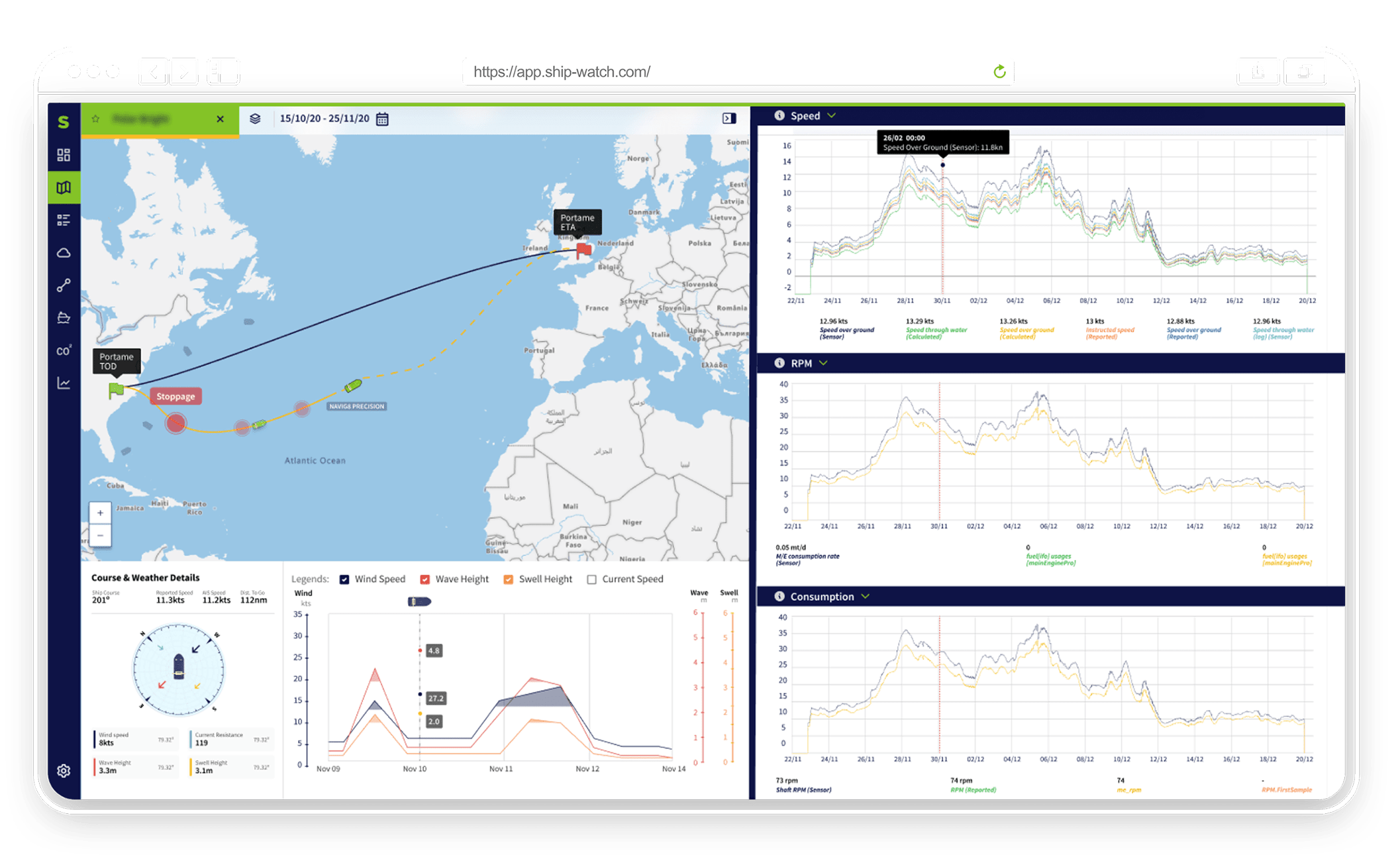The width and height of the screenshot is (1400, 861).
Task: Click the Stoppage marker on the map
Action: pos(175,397)
